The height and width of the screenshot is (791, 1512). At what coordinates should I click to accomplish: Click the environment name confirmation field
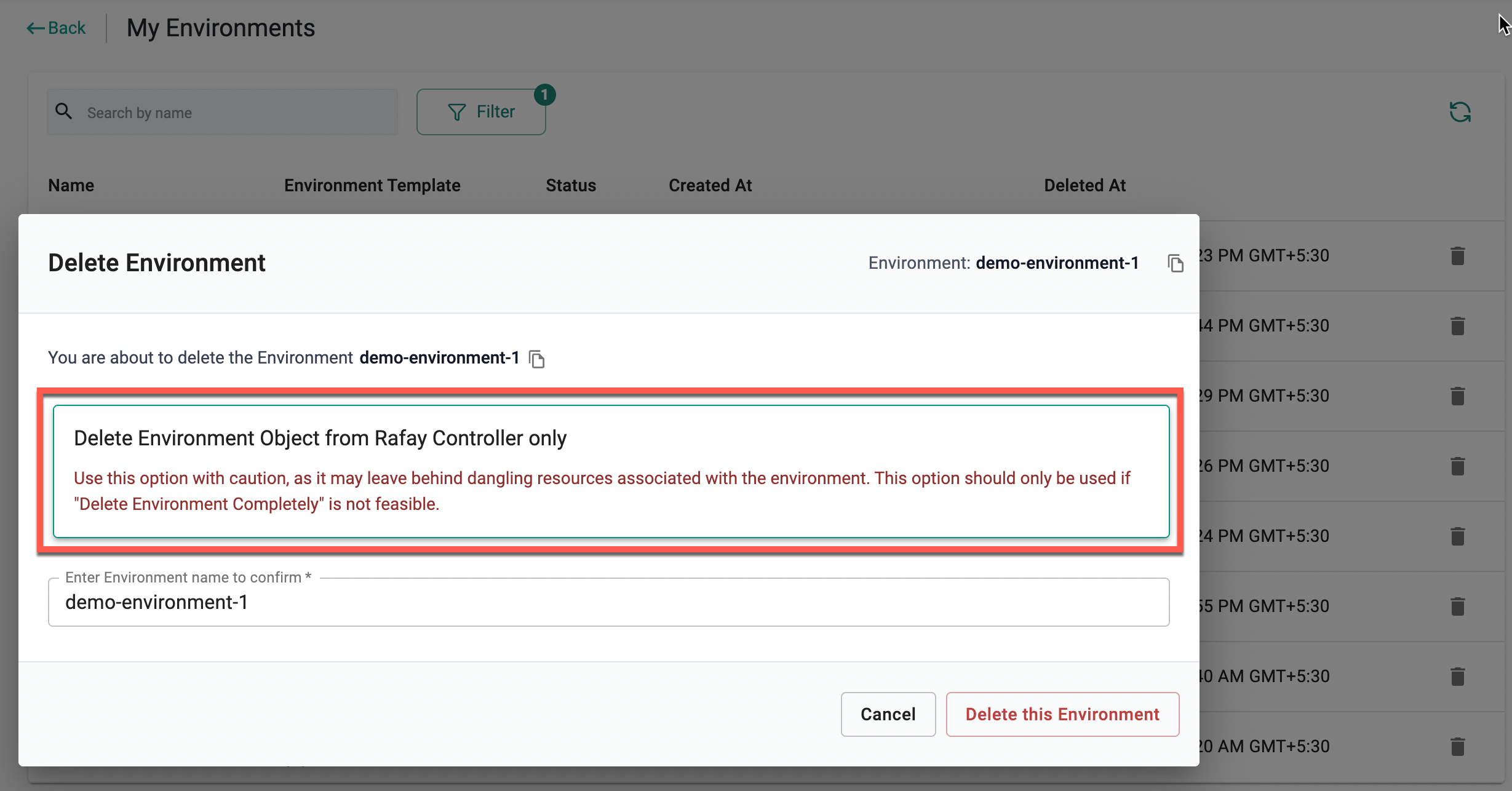click(608, 602)
